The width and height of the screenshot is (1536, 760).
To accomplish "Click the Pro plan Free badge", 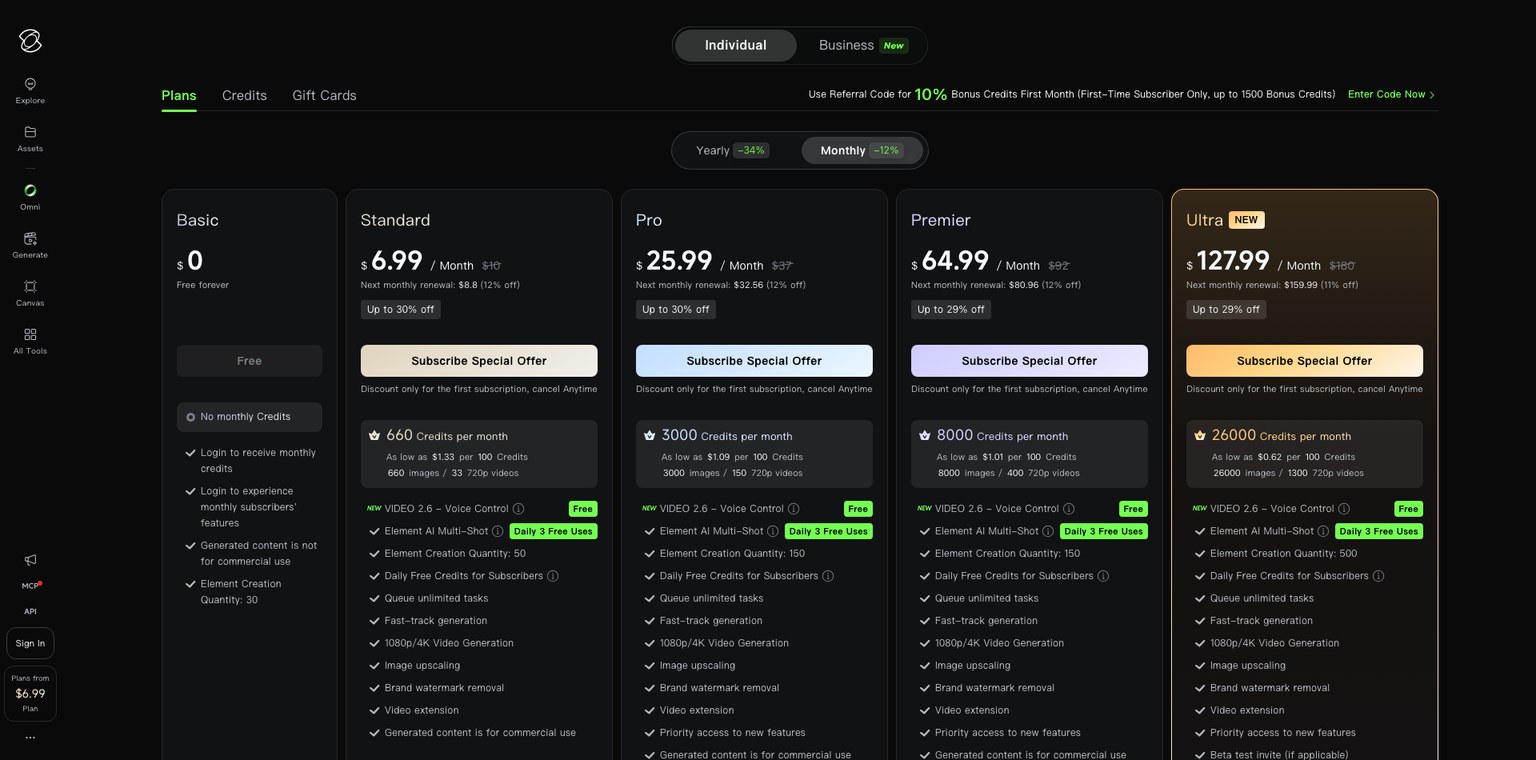I will coord(857,509).
